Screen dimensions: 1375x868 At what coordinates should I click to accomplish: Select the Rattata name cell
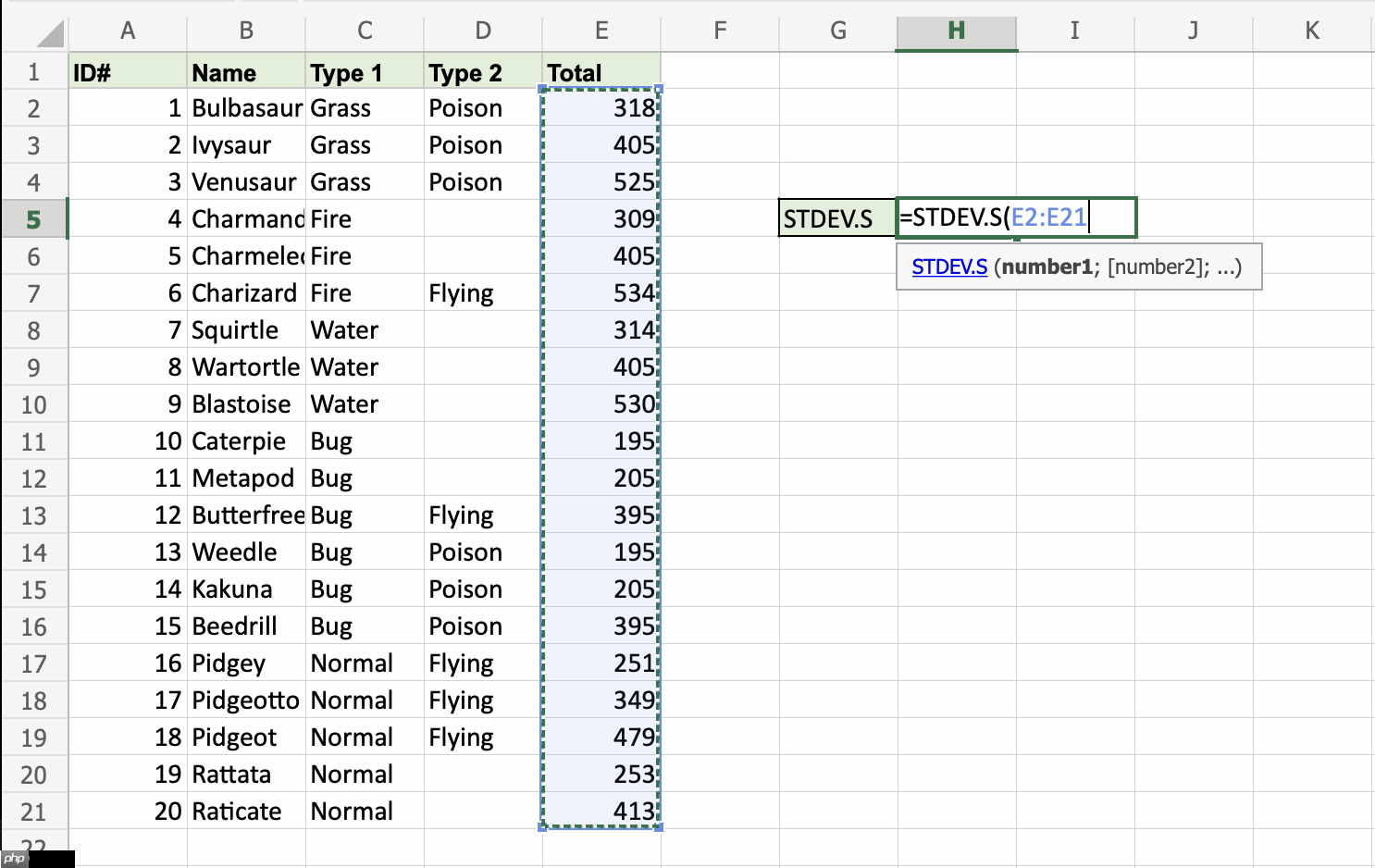pos(246,775)
